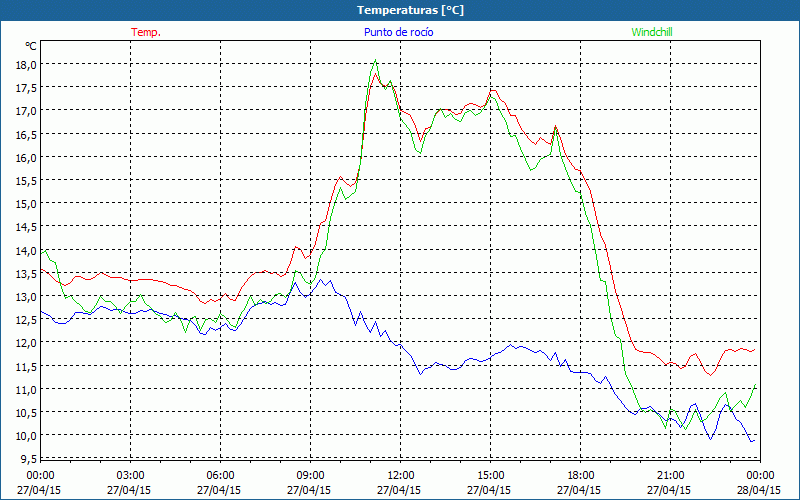Click the 27/04/15 date under 21:00
Viewport: 800px width, 500px height.
[x=669, y=490]
